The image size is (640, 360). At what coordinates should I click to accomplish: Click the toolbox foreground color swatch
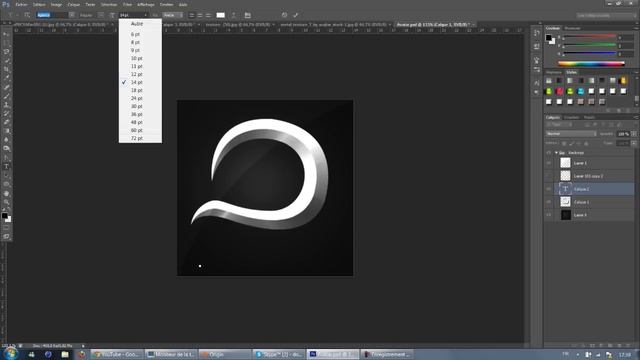4,216
